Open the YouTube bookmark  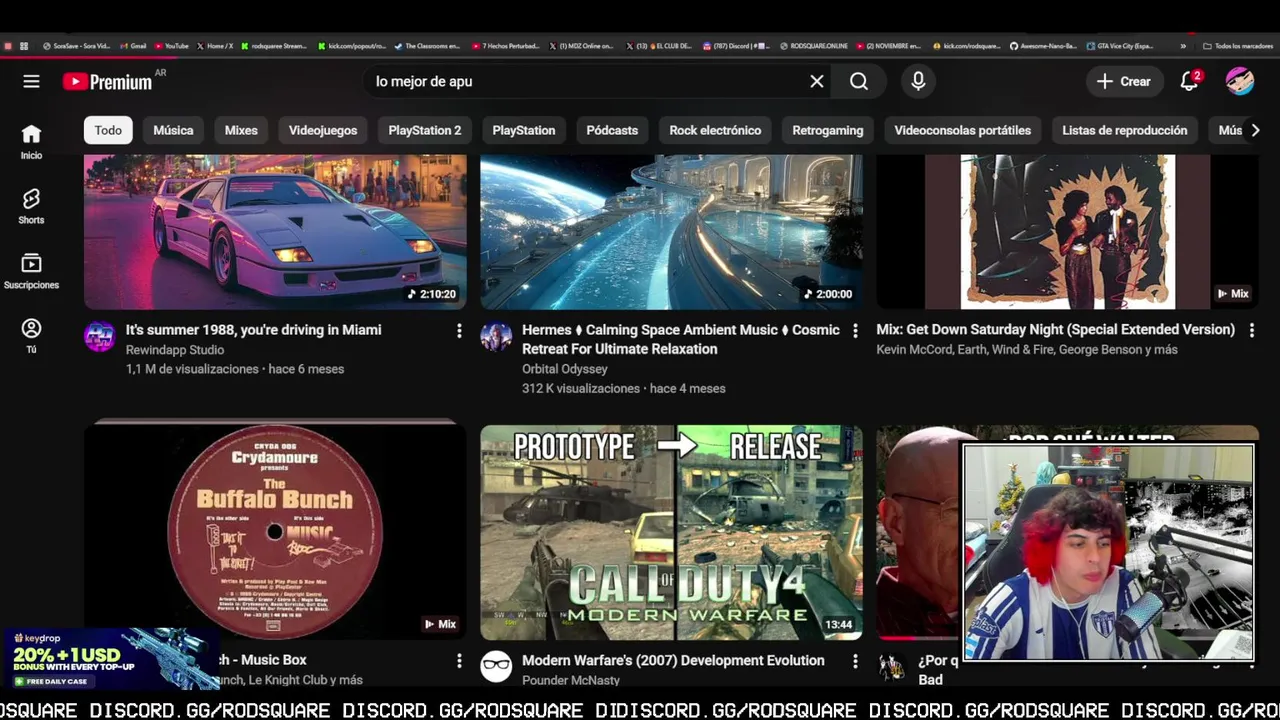pos(172,46)
